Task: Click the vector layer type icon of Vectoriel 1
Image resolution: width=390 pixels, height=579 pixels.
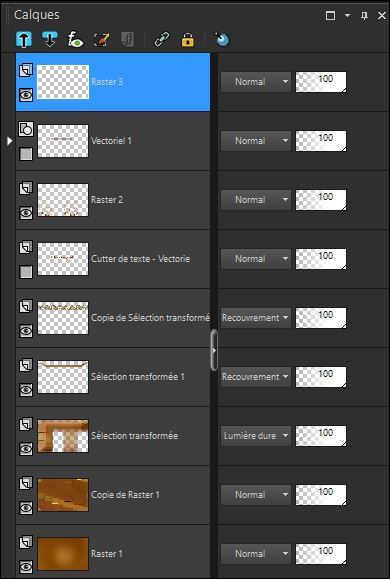Action: point(26,129)
